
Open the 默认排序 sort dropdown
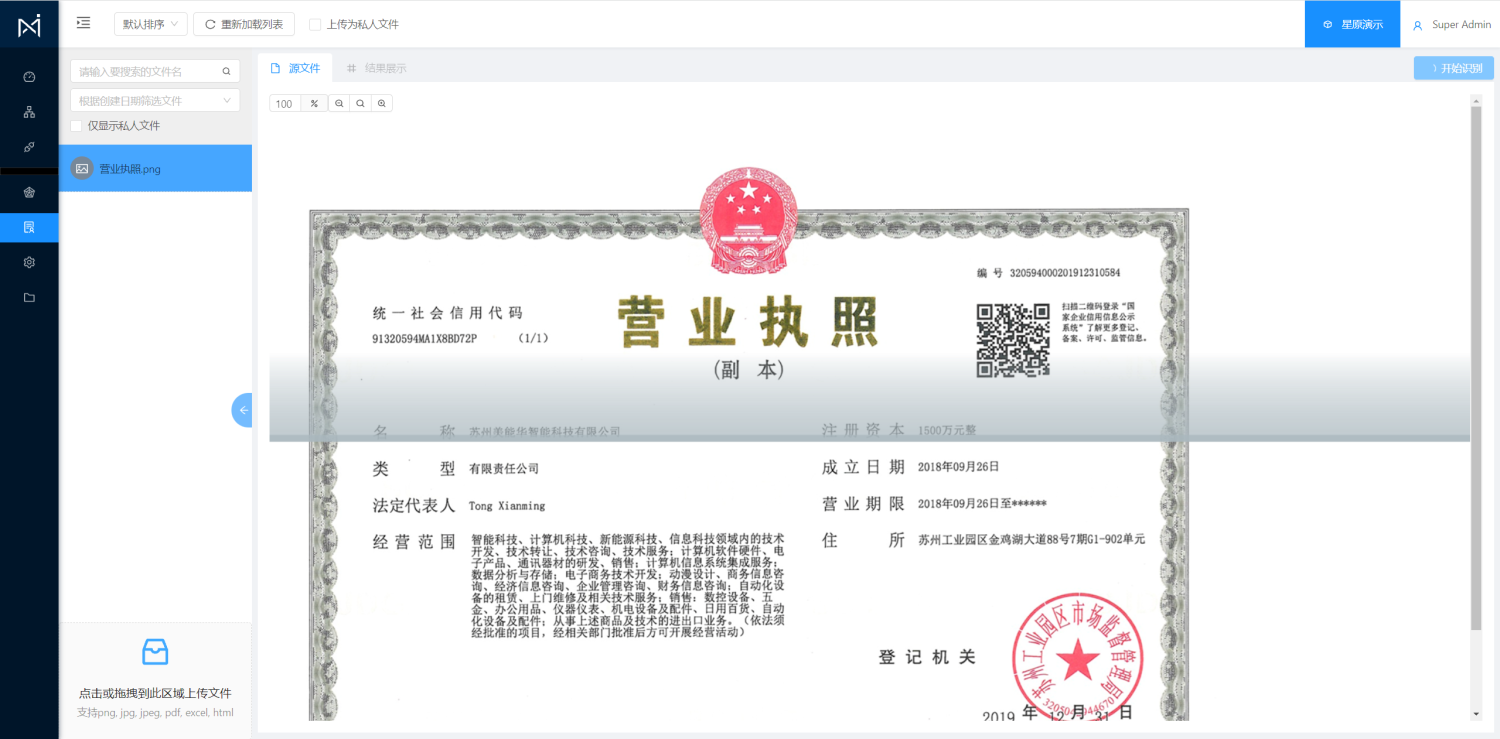click(150, 24)
